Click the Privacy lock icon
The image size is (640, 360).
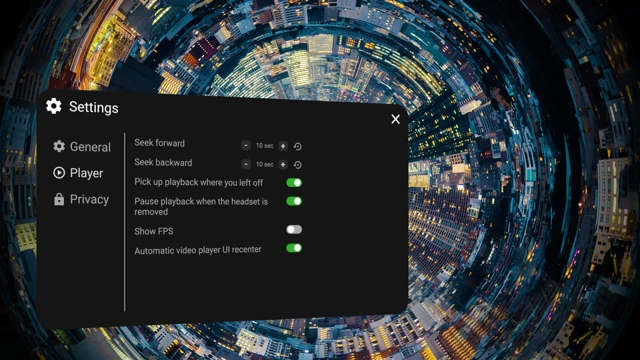tap(59, 199)
